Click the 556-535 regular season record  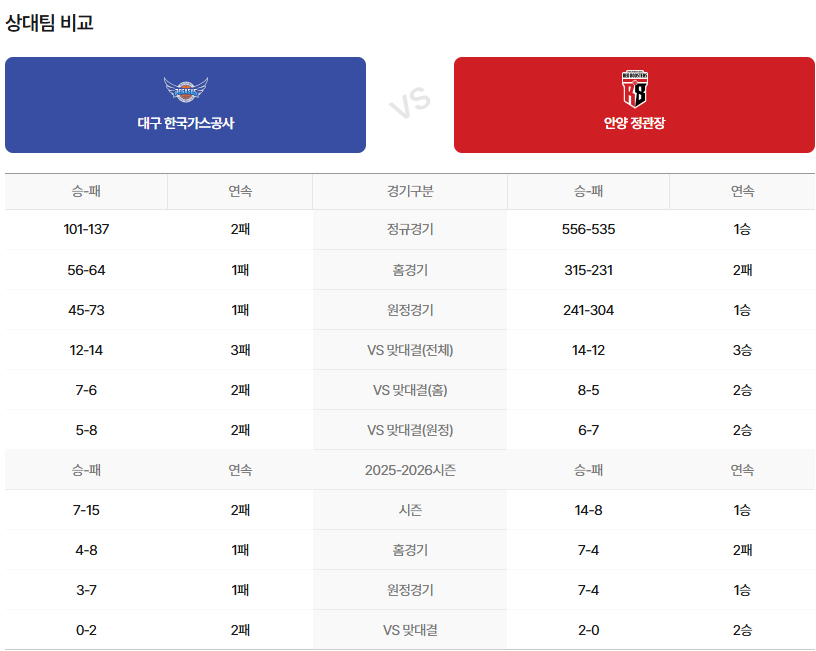click(588, 230)
